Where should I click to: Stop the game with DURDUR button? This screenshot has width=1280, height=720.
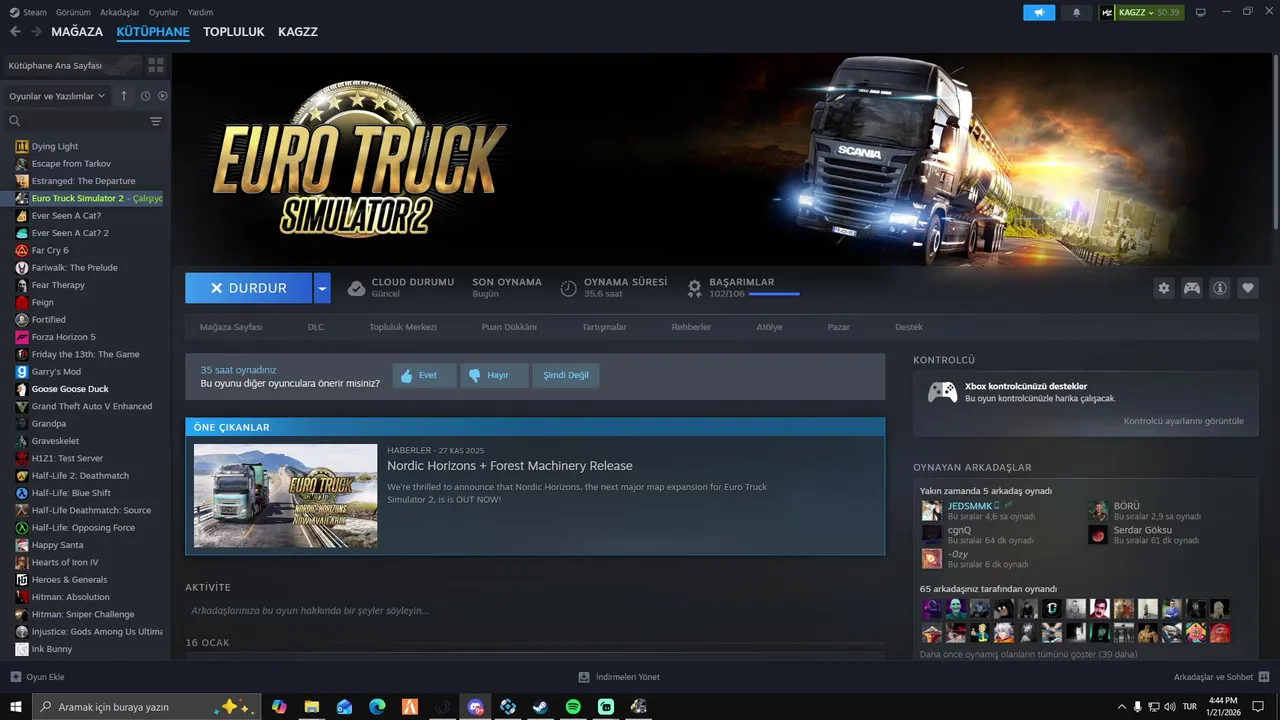(248, 288)
